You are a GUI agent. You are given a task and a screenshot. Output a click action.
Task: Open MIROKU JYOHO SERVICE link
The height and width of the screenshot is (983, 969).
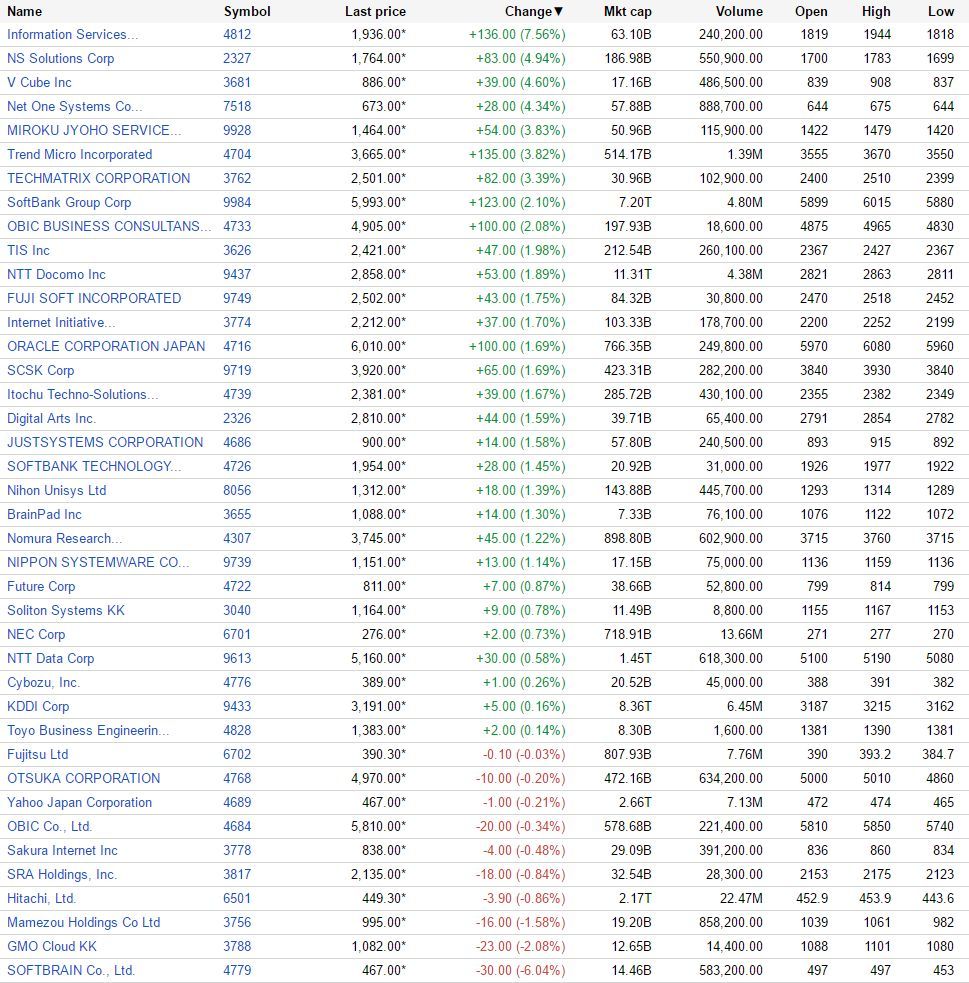pyautogui.click(x=94, y=130)
